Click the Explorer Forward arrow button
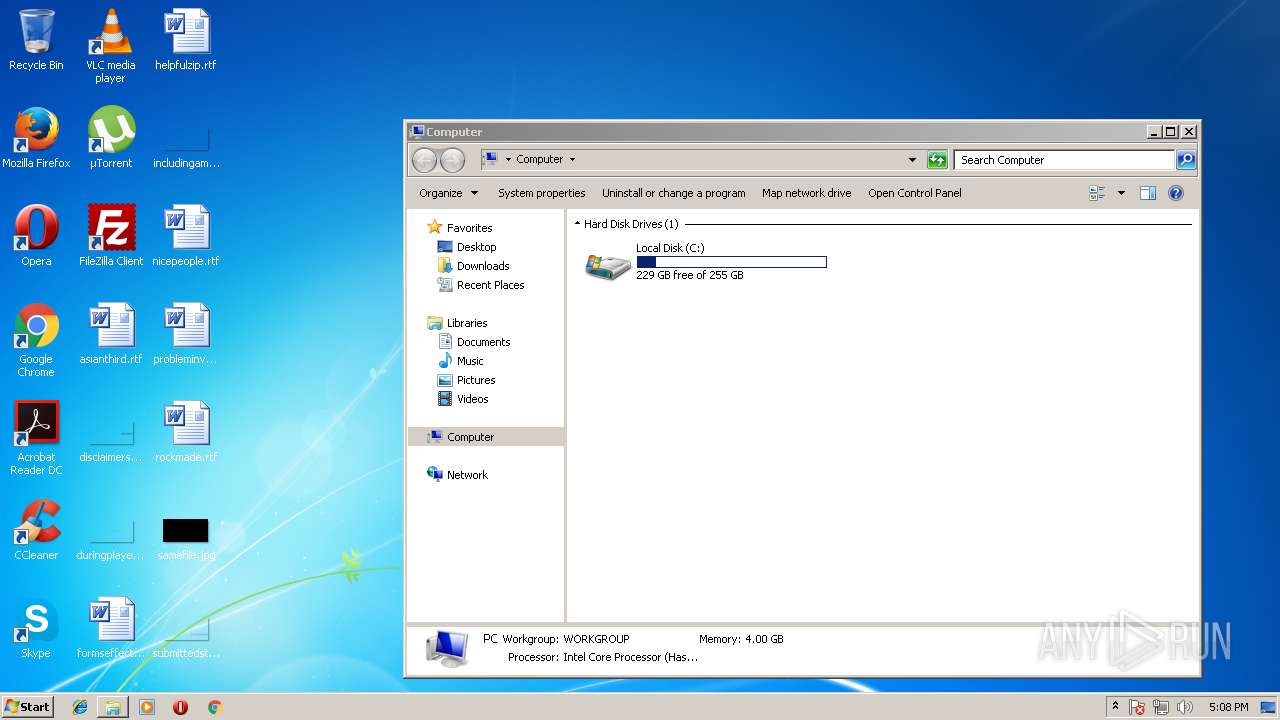The image size is (1280, 720). (x=452, y=160)
